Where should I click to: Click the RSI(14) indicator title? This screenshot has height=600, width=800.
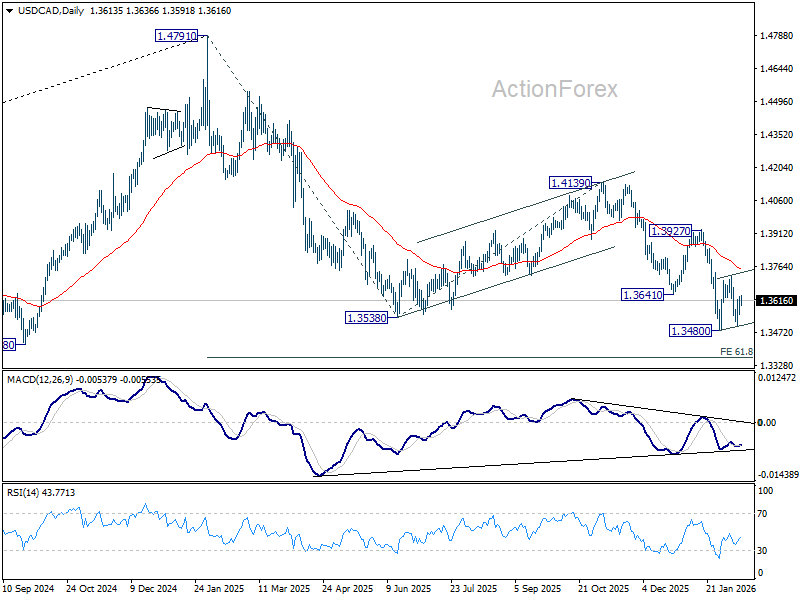pyautogui.click(x=20, y=492)
